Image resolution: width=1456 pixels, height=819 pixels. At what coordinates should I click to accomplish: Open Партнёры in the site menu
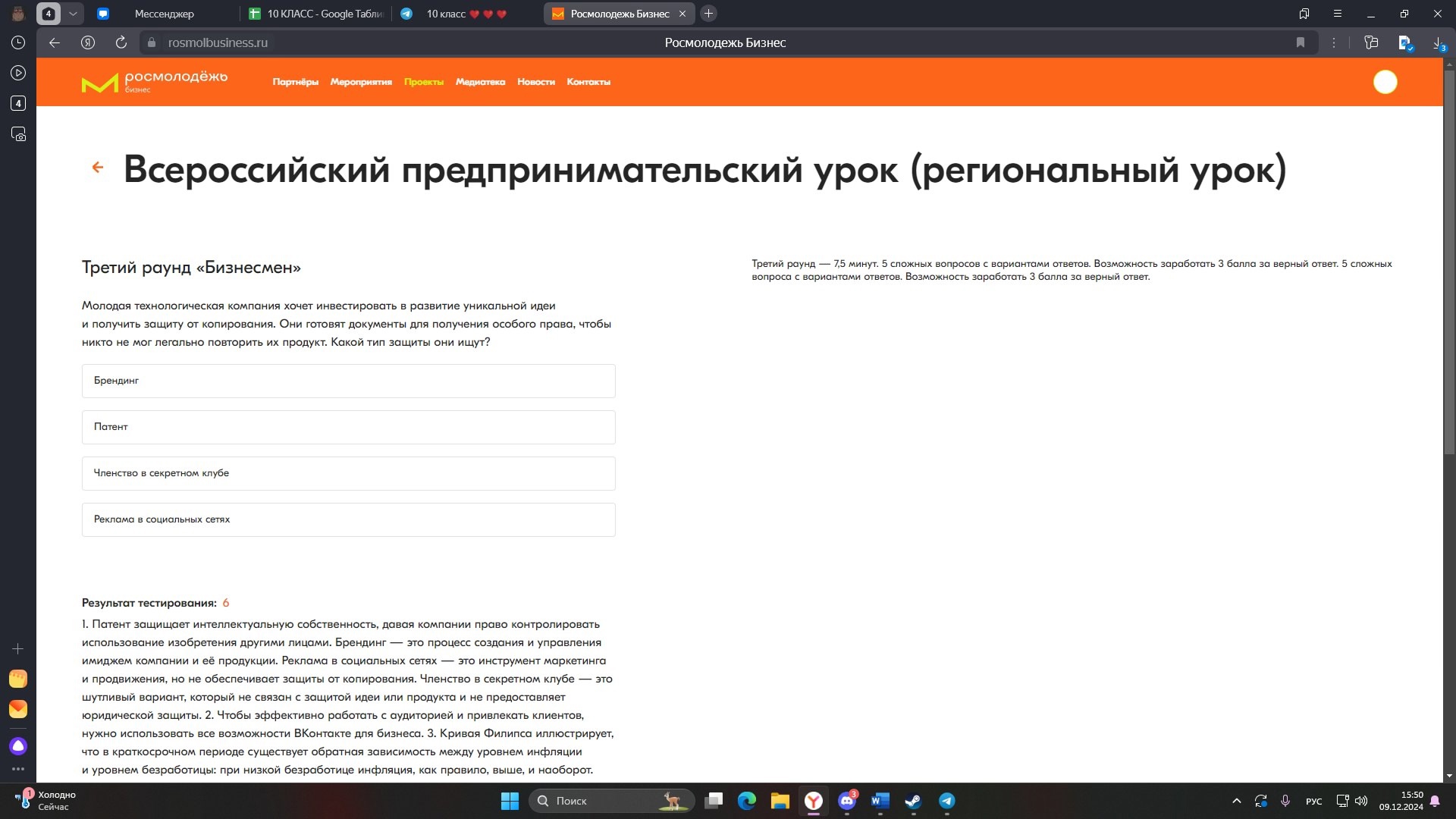point(296,82)
